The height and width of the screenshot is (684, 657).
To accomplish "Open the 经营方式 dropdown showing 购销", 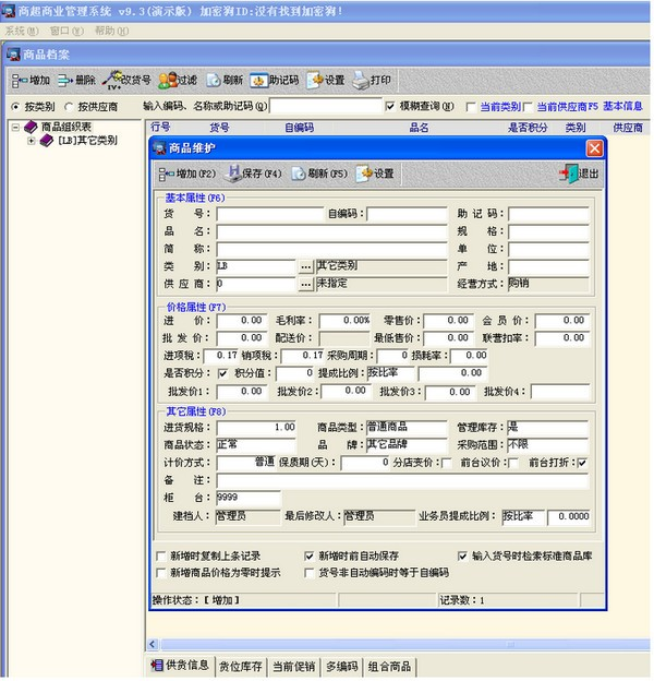I will coord(549,284).
